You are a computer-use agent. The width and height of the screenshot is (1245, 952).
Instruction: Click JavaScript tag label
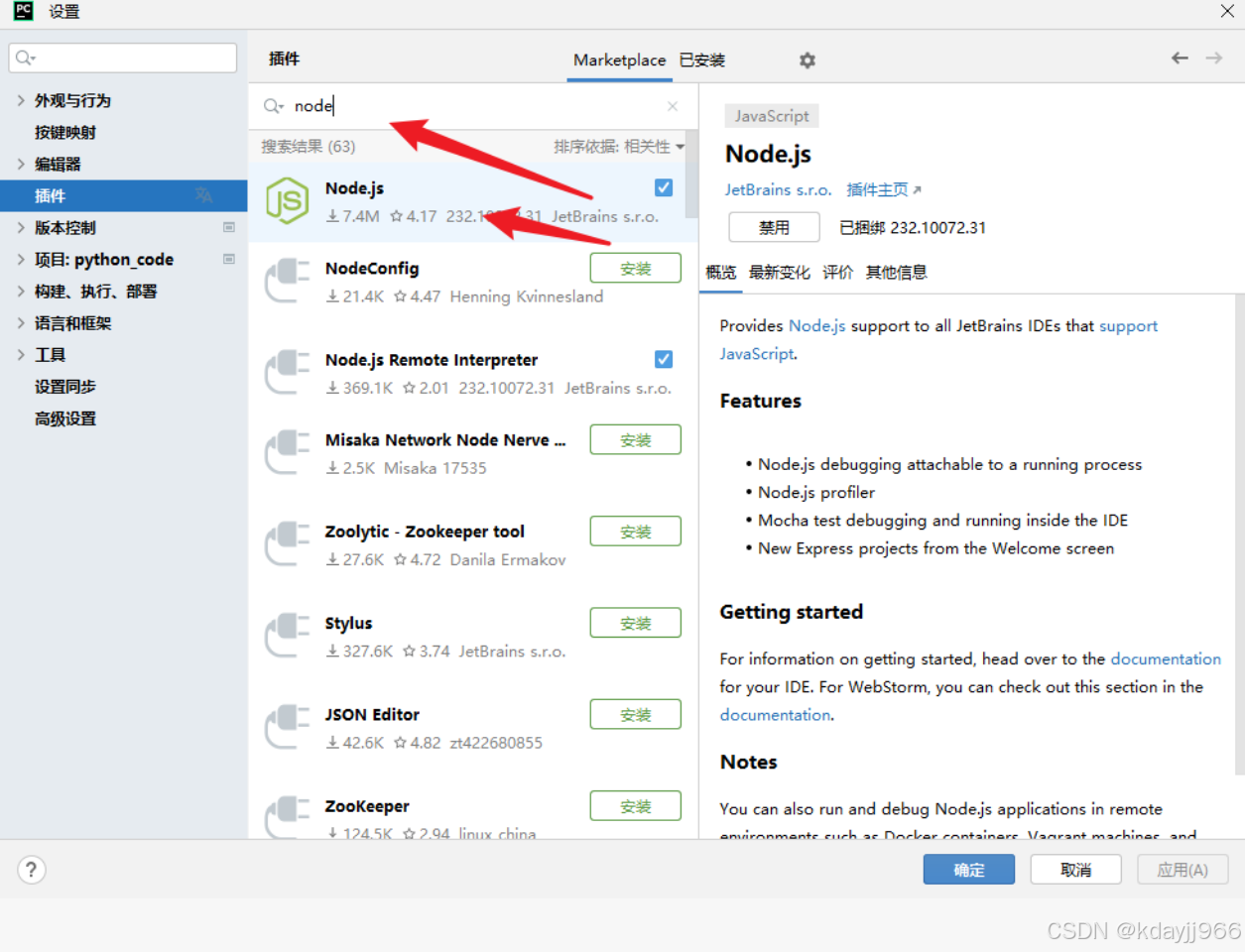tap(772, 116)
